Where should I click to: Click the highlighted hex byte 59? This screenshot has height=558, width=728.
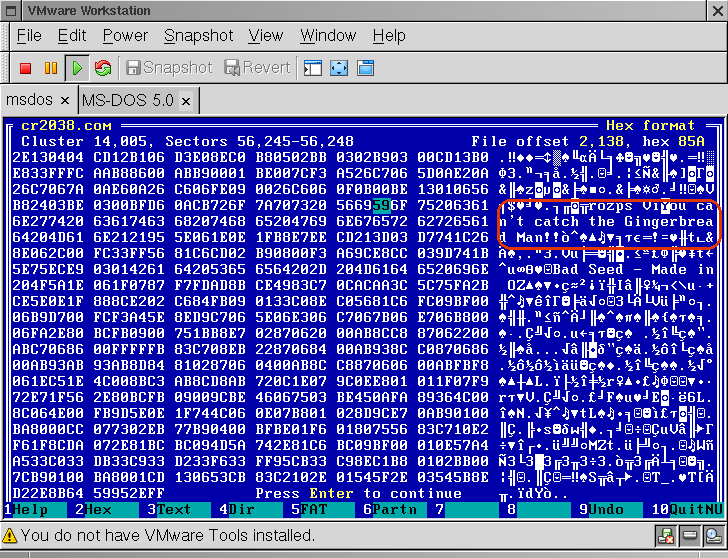(x=382, y=205)
